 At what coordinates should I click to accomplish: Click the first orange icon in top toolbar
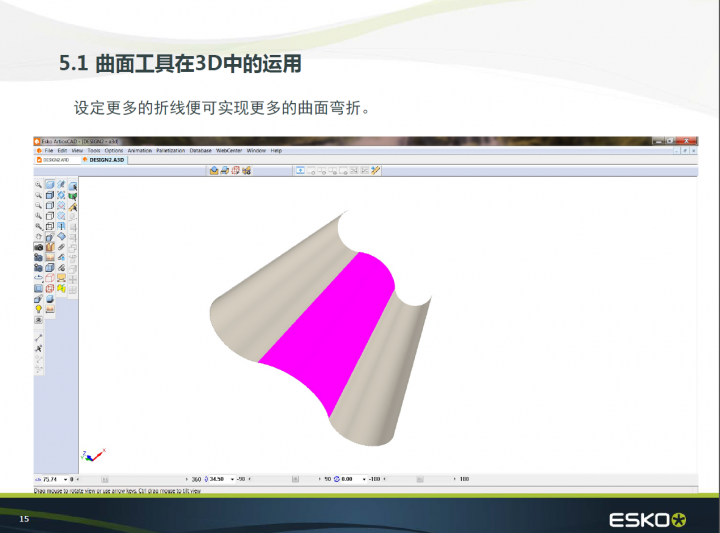click(214, 171)
